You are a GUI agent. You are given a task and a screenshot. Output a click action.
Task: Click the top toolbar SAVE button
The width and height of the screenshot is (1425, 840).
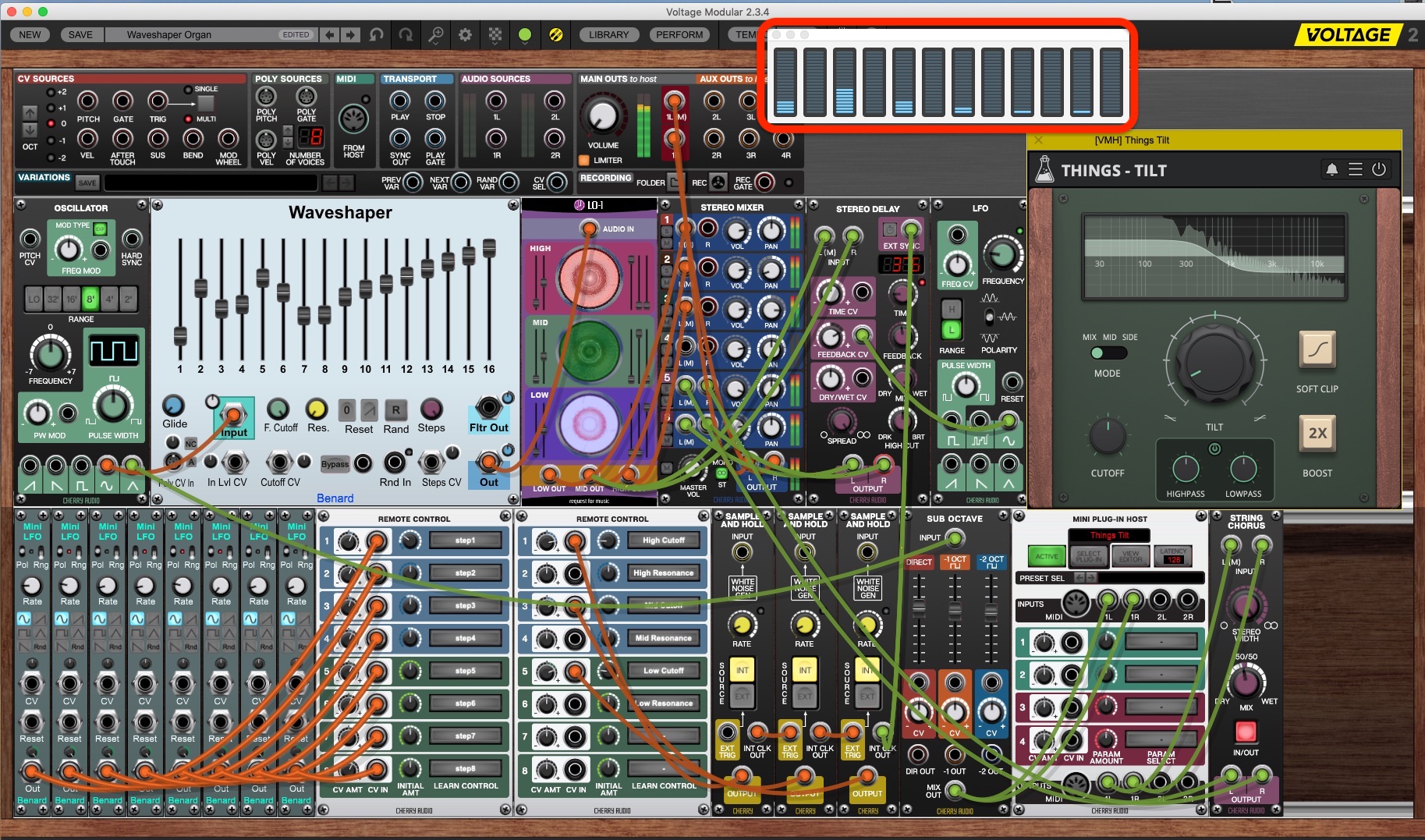coord(80,34)
